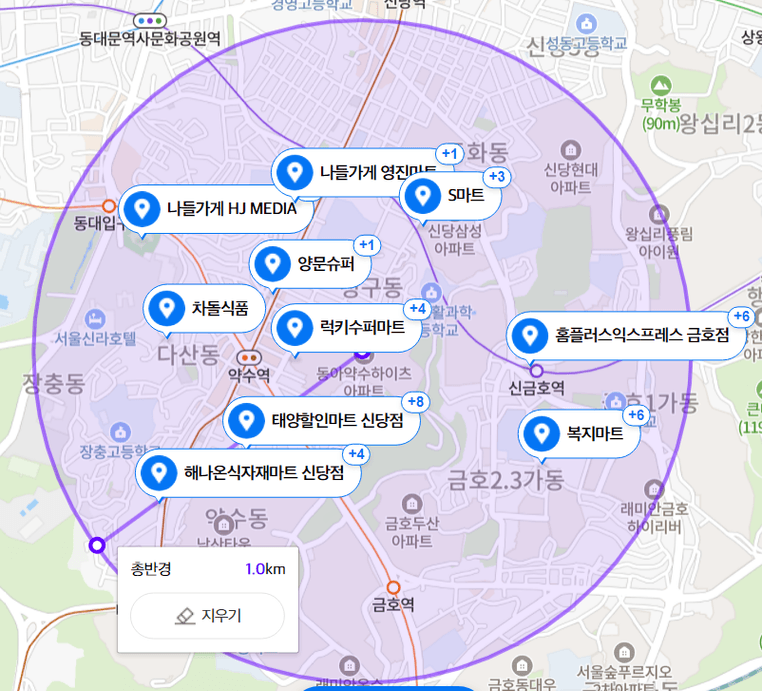Click the 총반경 label
Image resolution: width=762 pixels, height=691 pixels.
pyautogui.click(x=151, y=569)
